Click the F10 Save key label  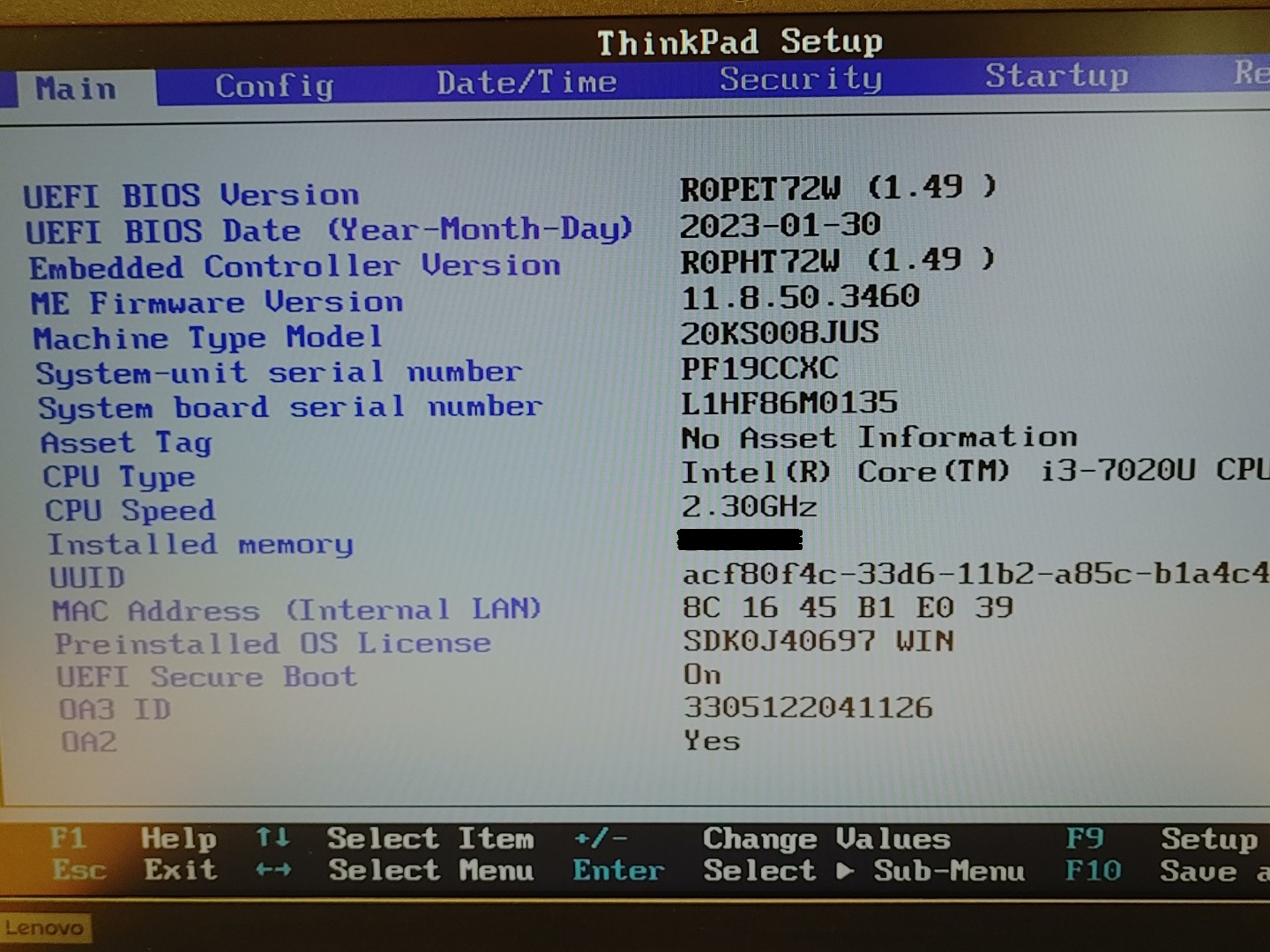(x=1093, y=871)
